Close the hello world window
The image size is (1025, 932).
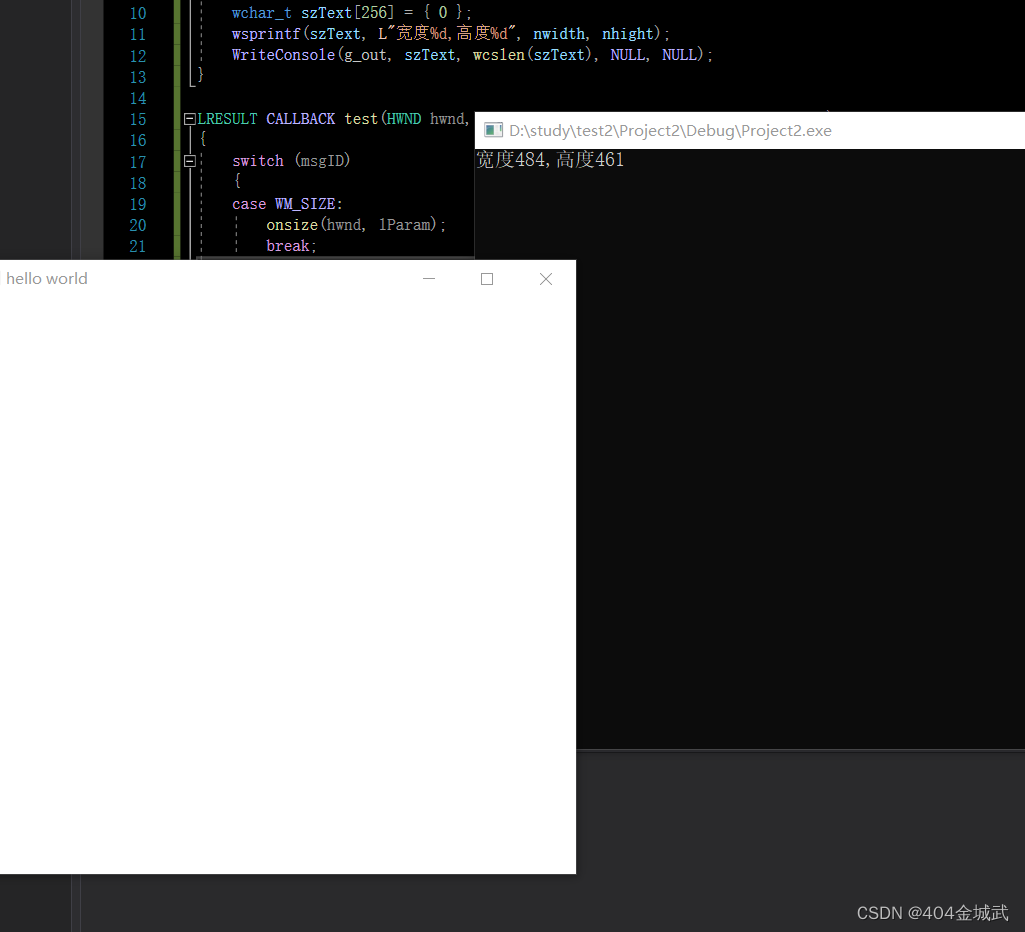[545, 279]
